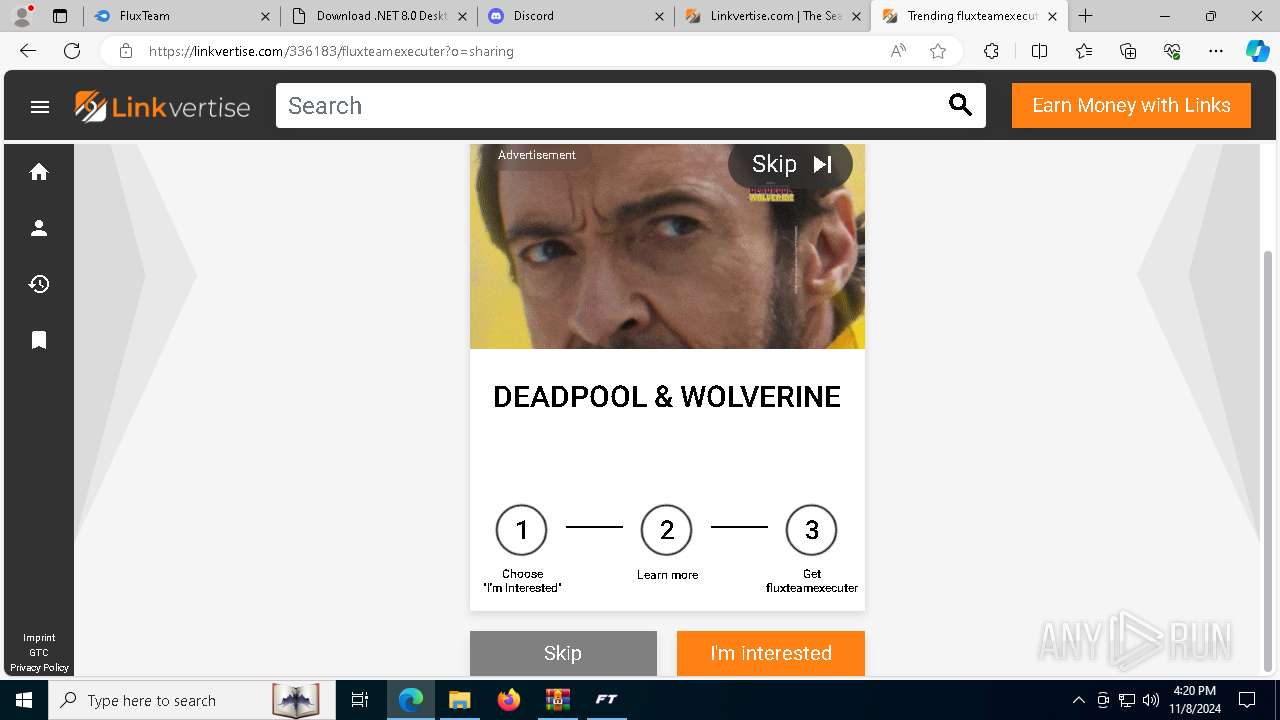Open the Windows Start menu
Image resolution: width=1280 pixels, height=720 pixels.
coord(24,700)
